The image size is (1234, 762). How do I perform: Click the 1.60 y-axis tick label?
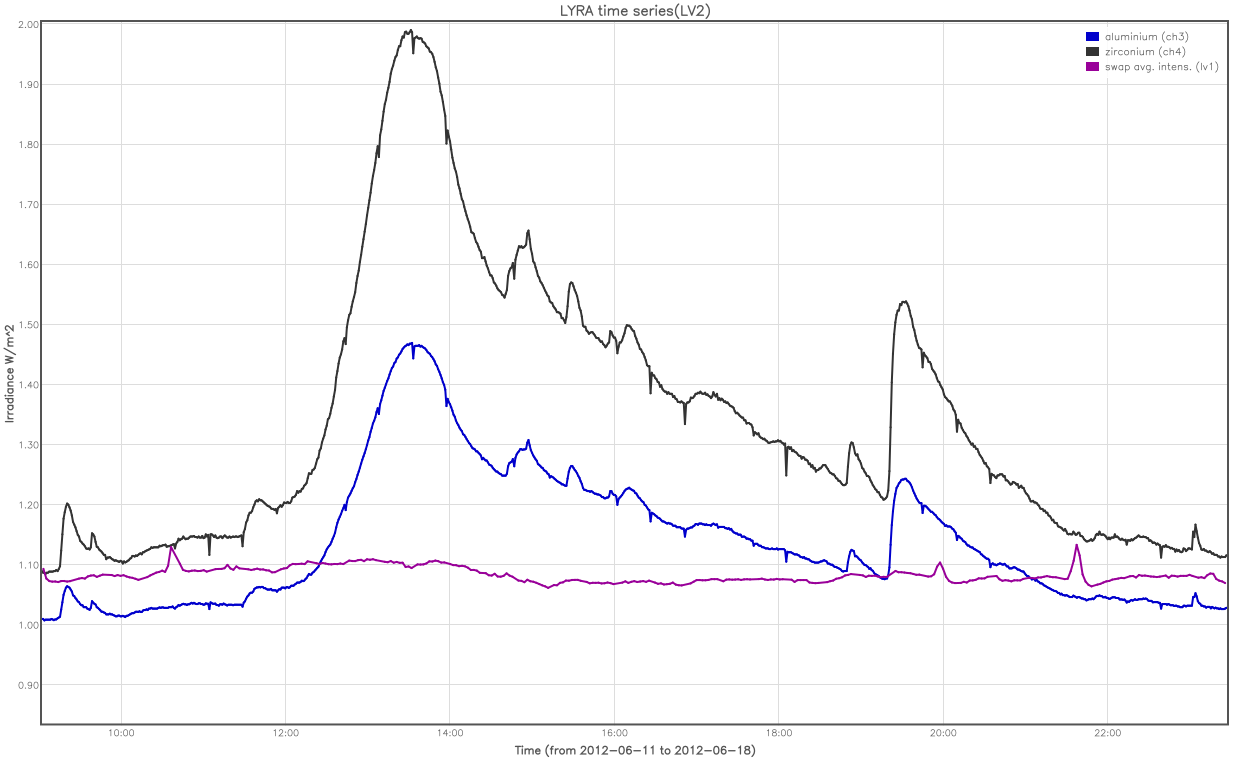(x=28, y=264)
